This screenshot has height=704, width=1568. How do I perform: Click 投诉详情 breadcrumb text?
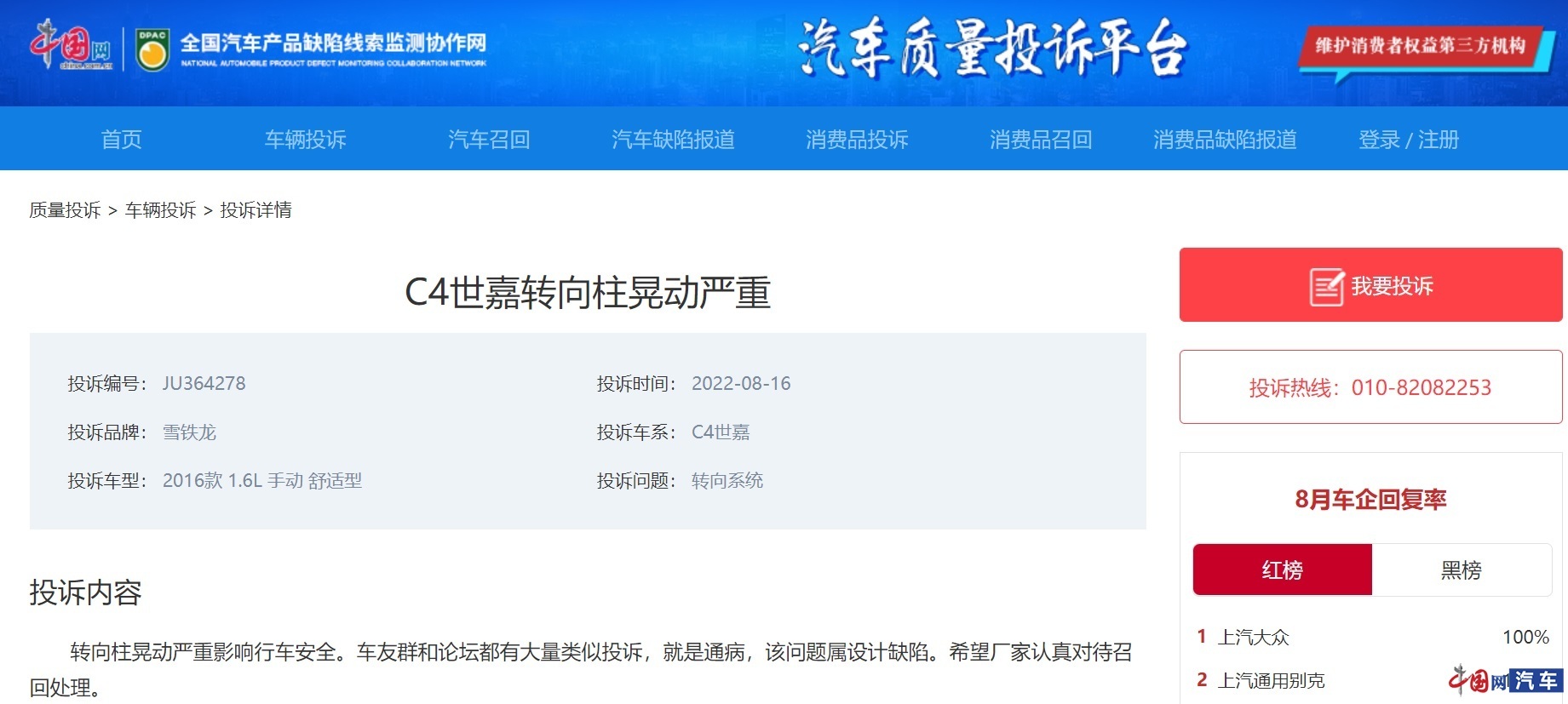pos(256,210)
